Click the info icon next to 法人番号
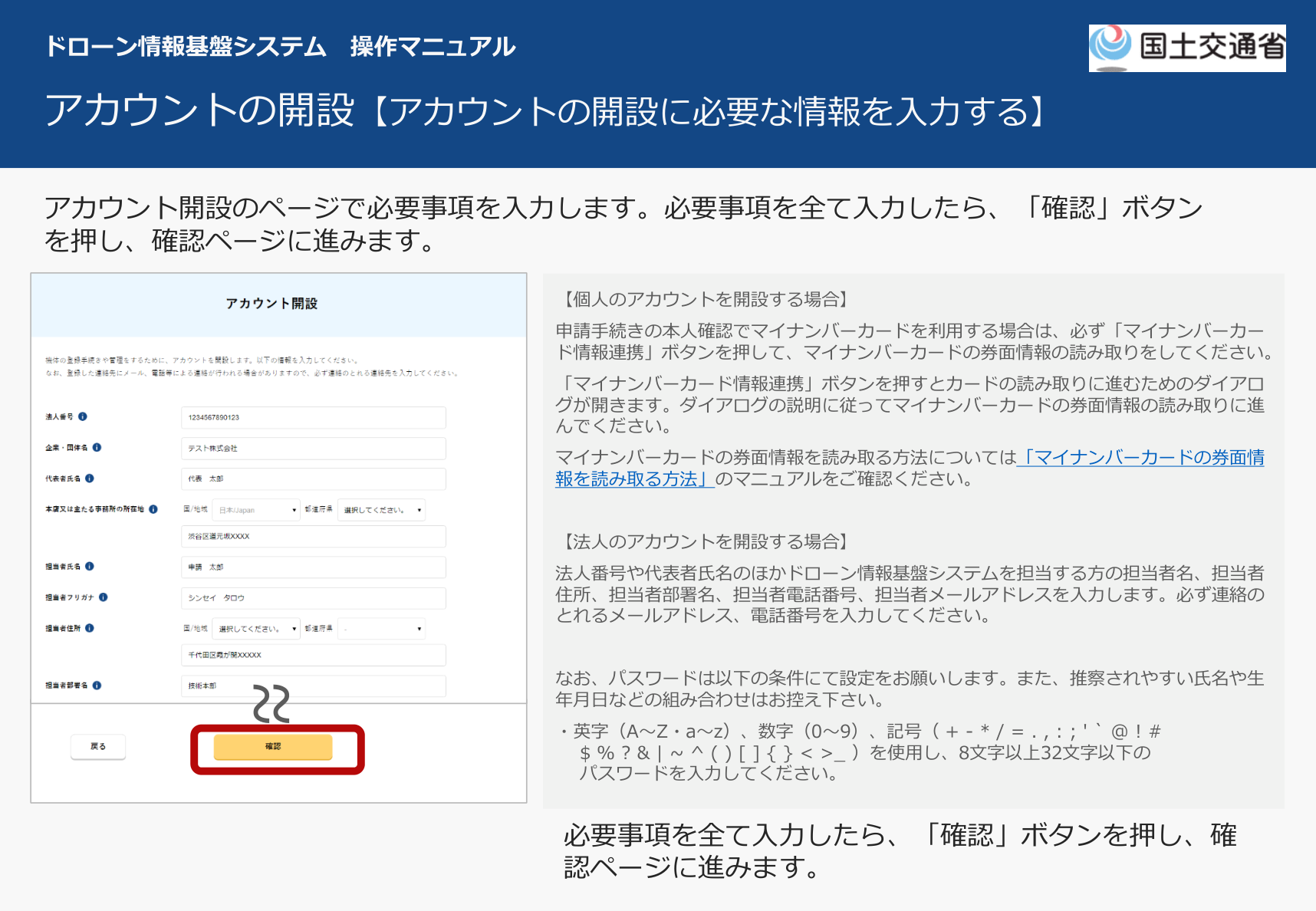 (83, 417)
